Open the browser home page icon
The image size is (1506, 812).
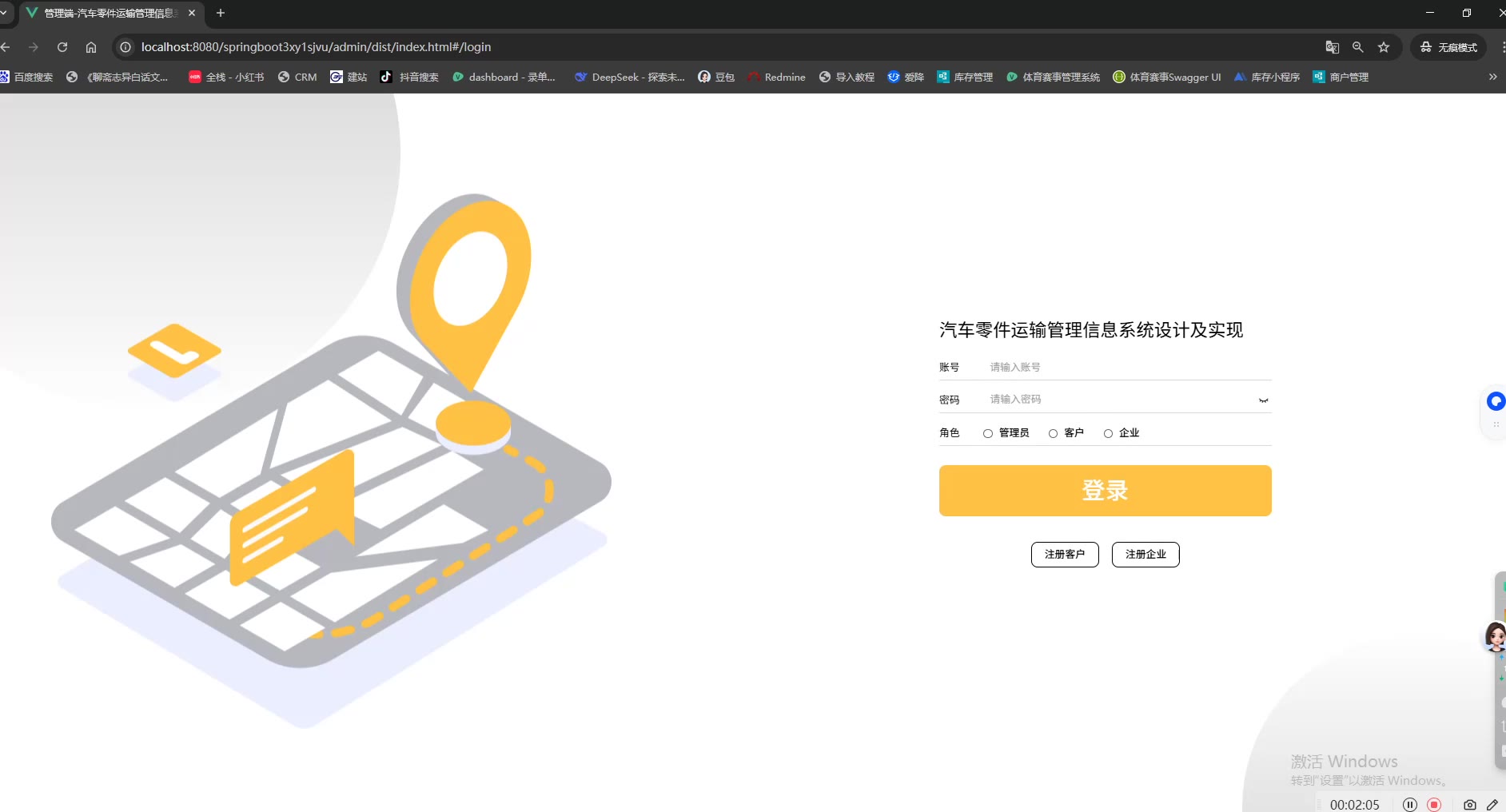click(x=91, y=47)
